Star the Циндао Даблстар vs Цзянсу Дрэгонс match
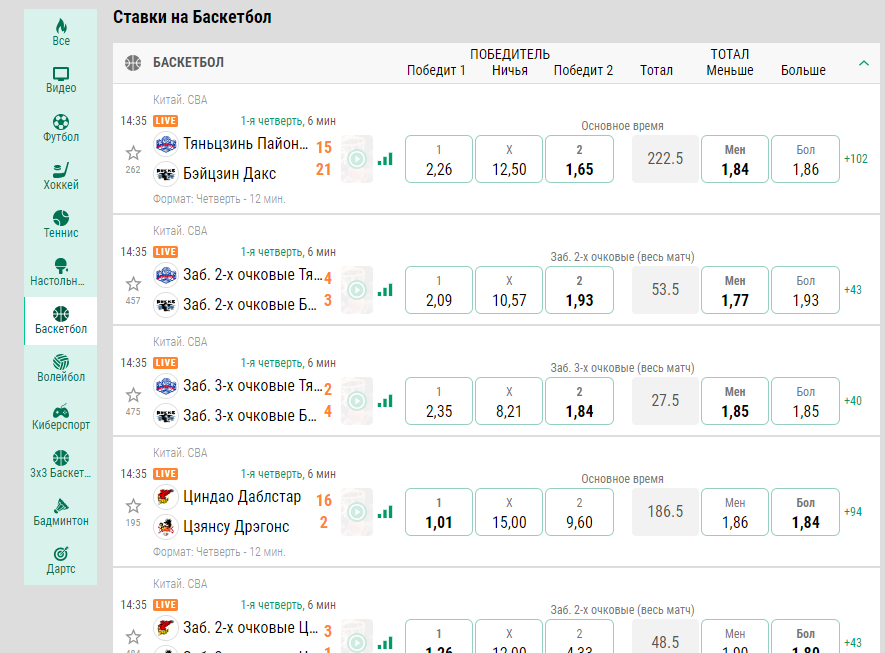The height and width of the screenshot is (653, 885). pyautogui.click(x=133, y=505)
